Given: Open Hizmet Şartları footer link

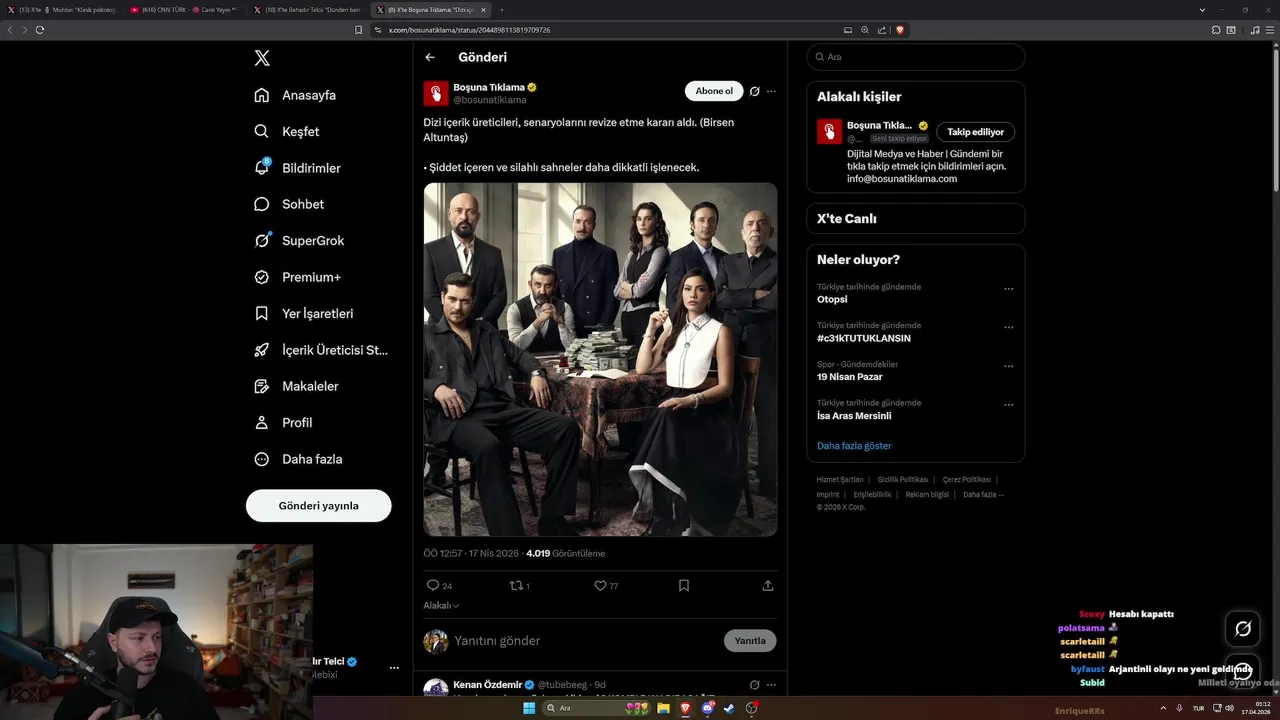Looking at the screenshot, I should (840, 480).
